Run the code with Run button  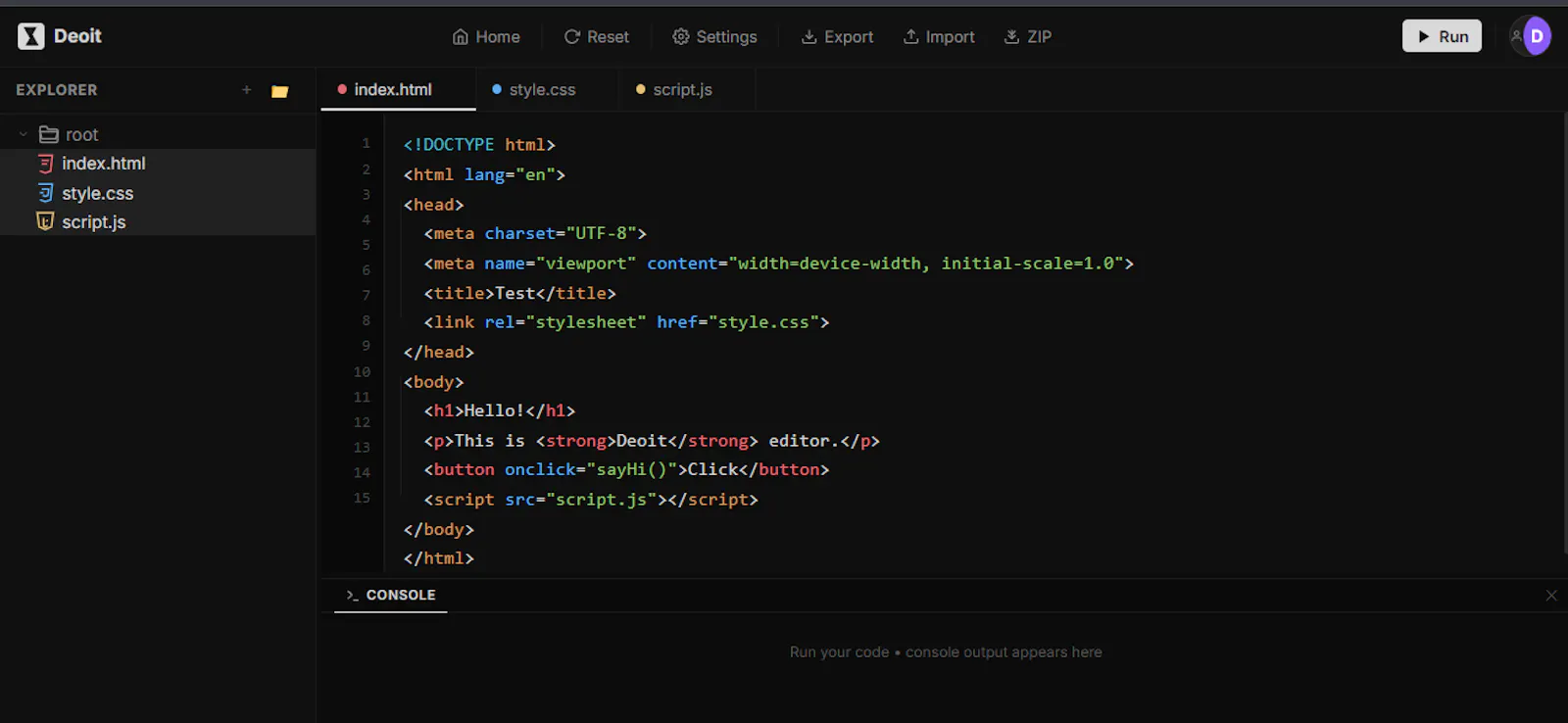pyautogui.click(x=1442, y=36)
